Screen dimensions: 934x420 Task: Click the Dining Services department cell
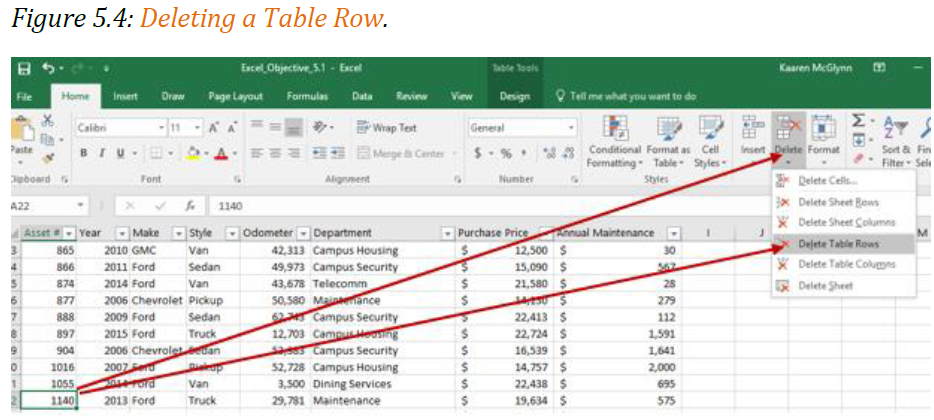pos(382,384)
